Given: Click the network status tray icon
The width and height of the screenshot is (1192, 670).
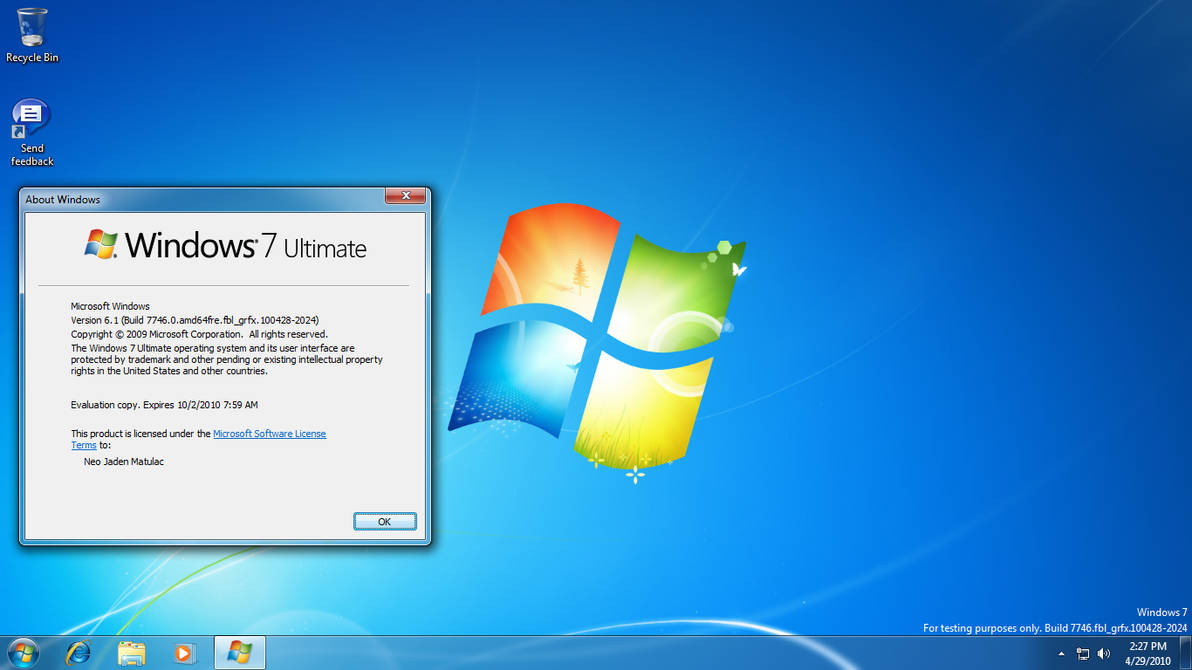Looking at the screenshot, I should (x=1082, y=653).
